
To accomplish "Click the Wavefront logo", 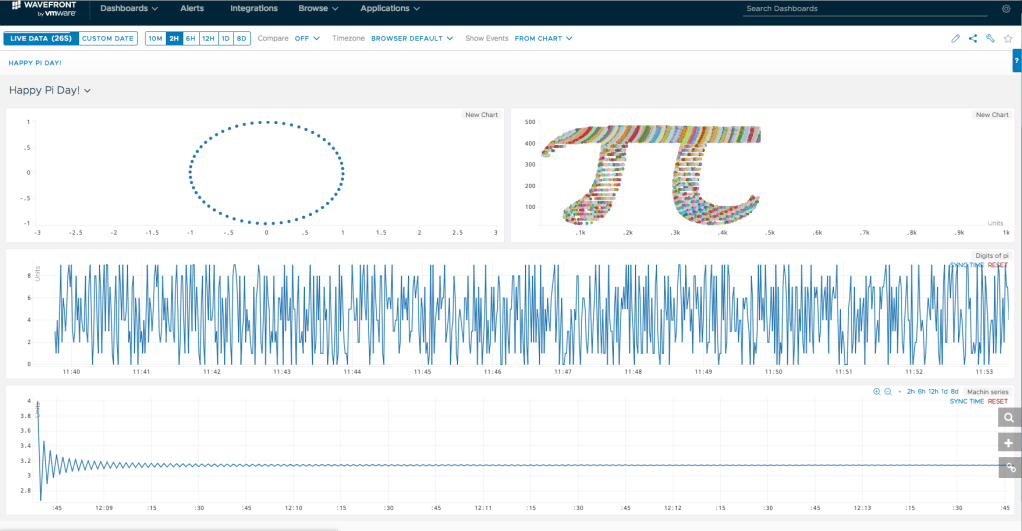I will tap(44, 8).
